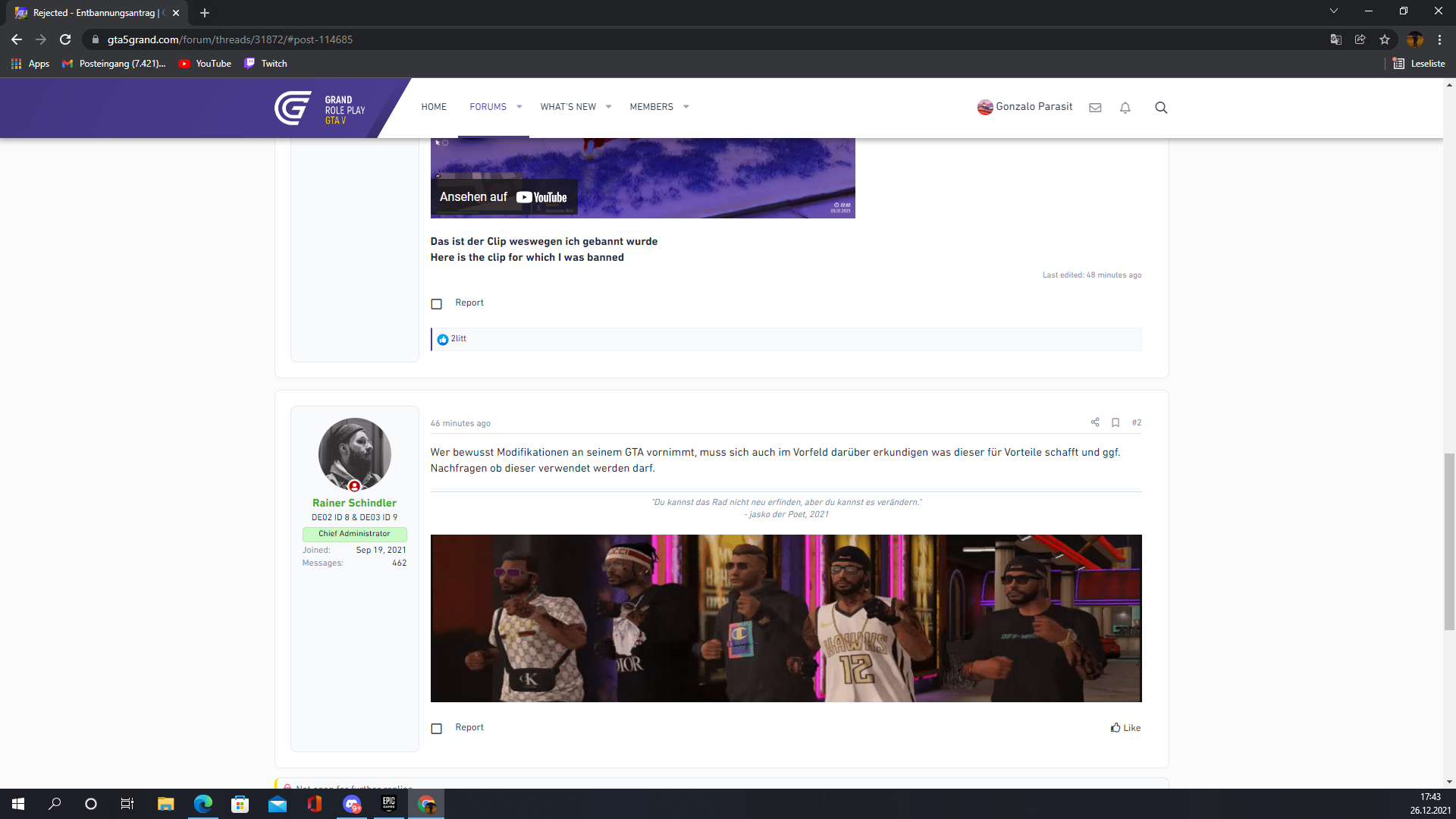Click 'Last edited: 48 minutes ago' text
The width and height of the screenshot is (1456, 819).
1091,275
